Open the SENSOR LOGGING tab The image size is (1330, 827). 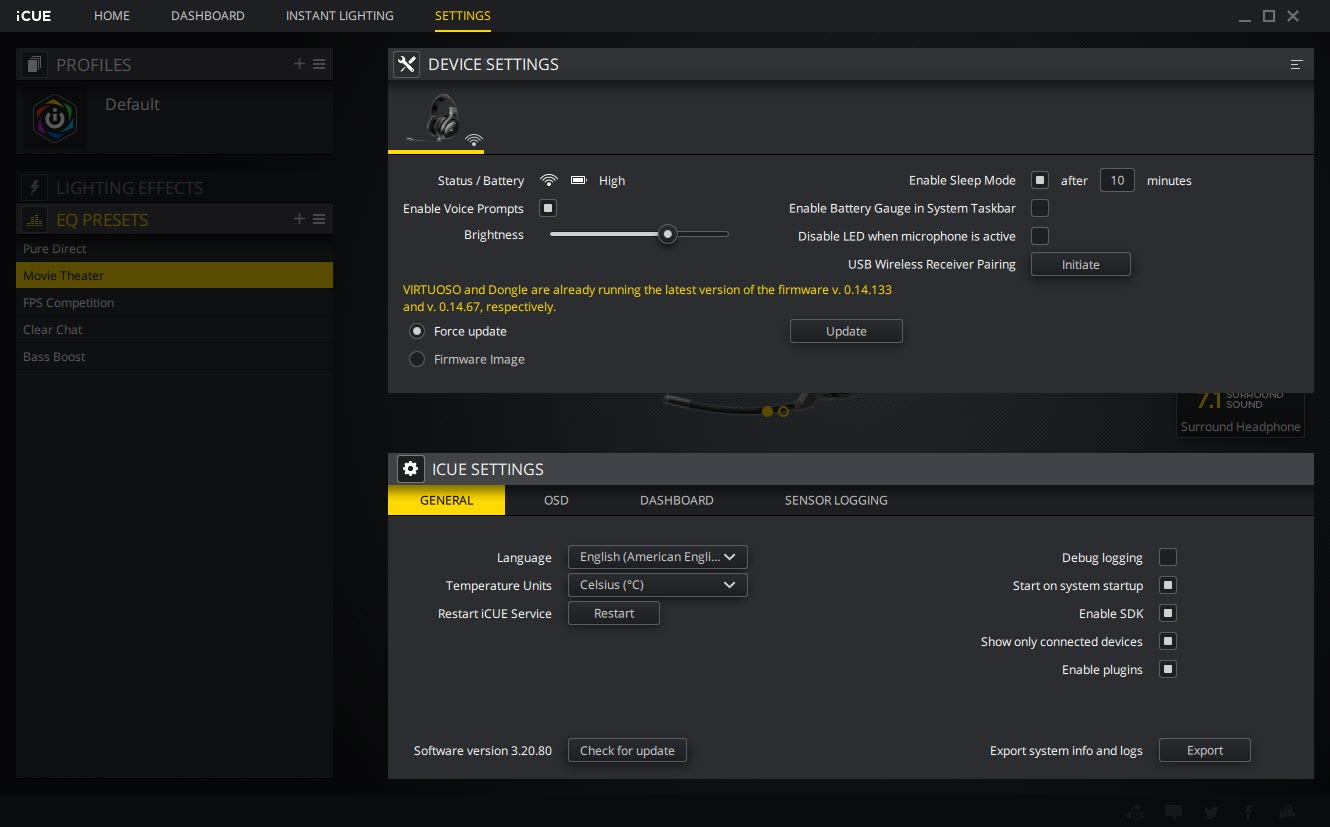click(836, 500)
